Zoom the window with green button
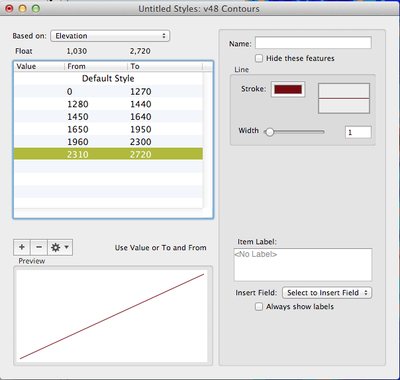Screen dimensions: 400x380 [x=36, y=9]
